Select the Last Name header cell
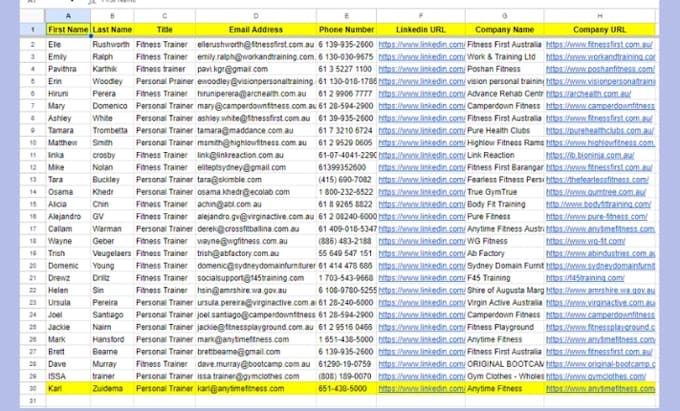 [112, 29]
